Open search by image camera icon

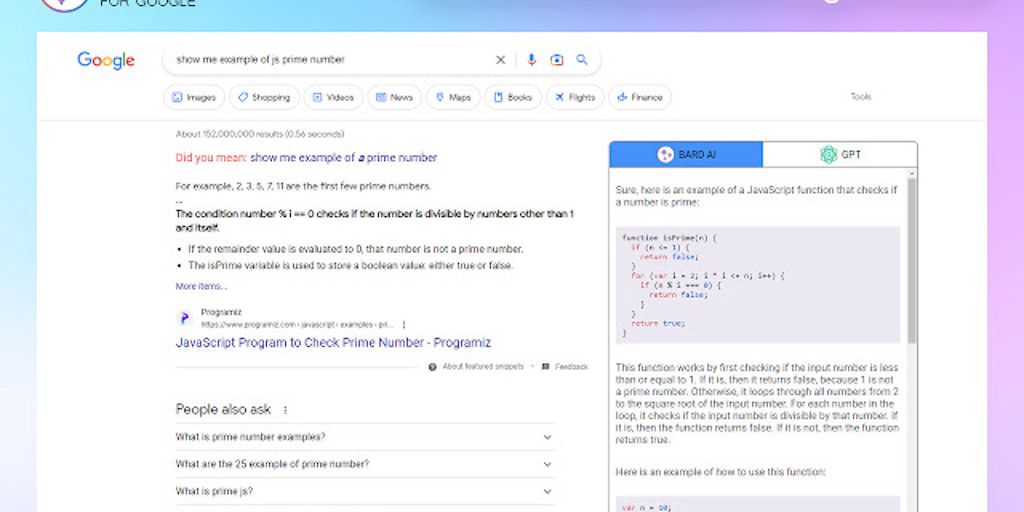(x=556, y=60)
